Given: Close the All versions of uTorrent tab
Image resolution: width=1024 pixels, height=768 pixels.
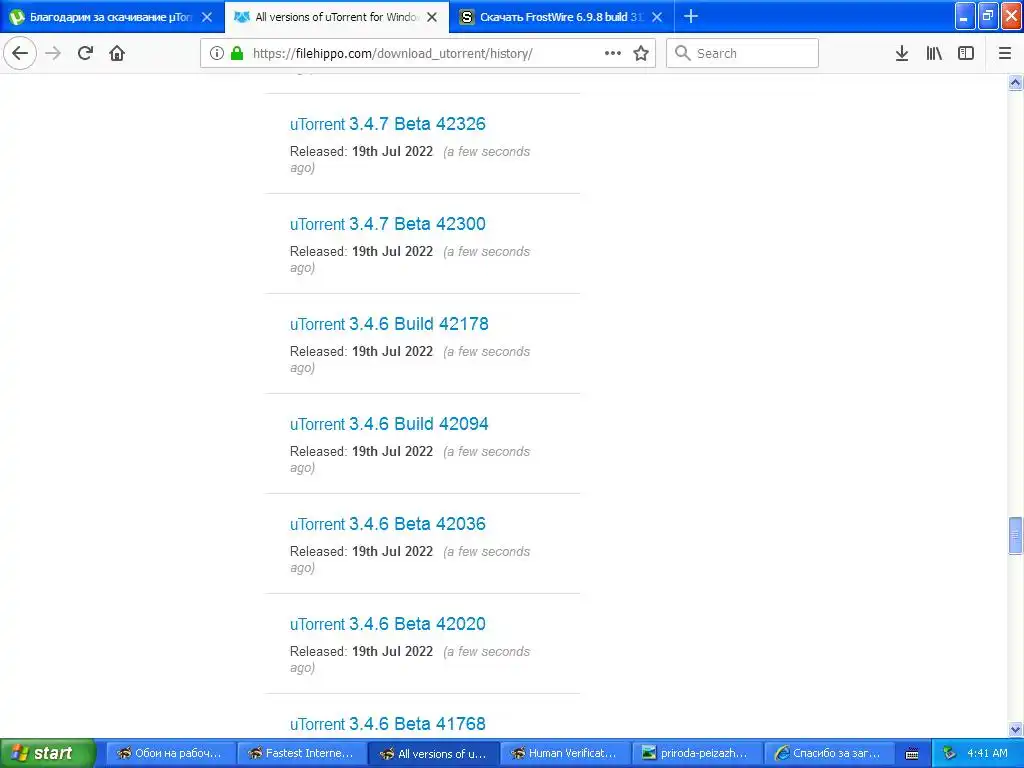Looking at the screenshot, I should tap(432, 17).
